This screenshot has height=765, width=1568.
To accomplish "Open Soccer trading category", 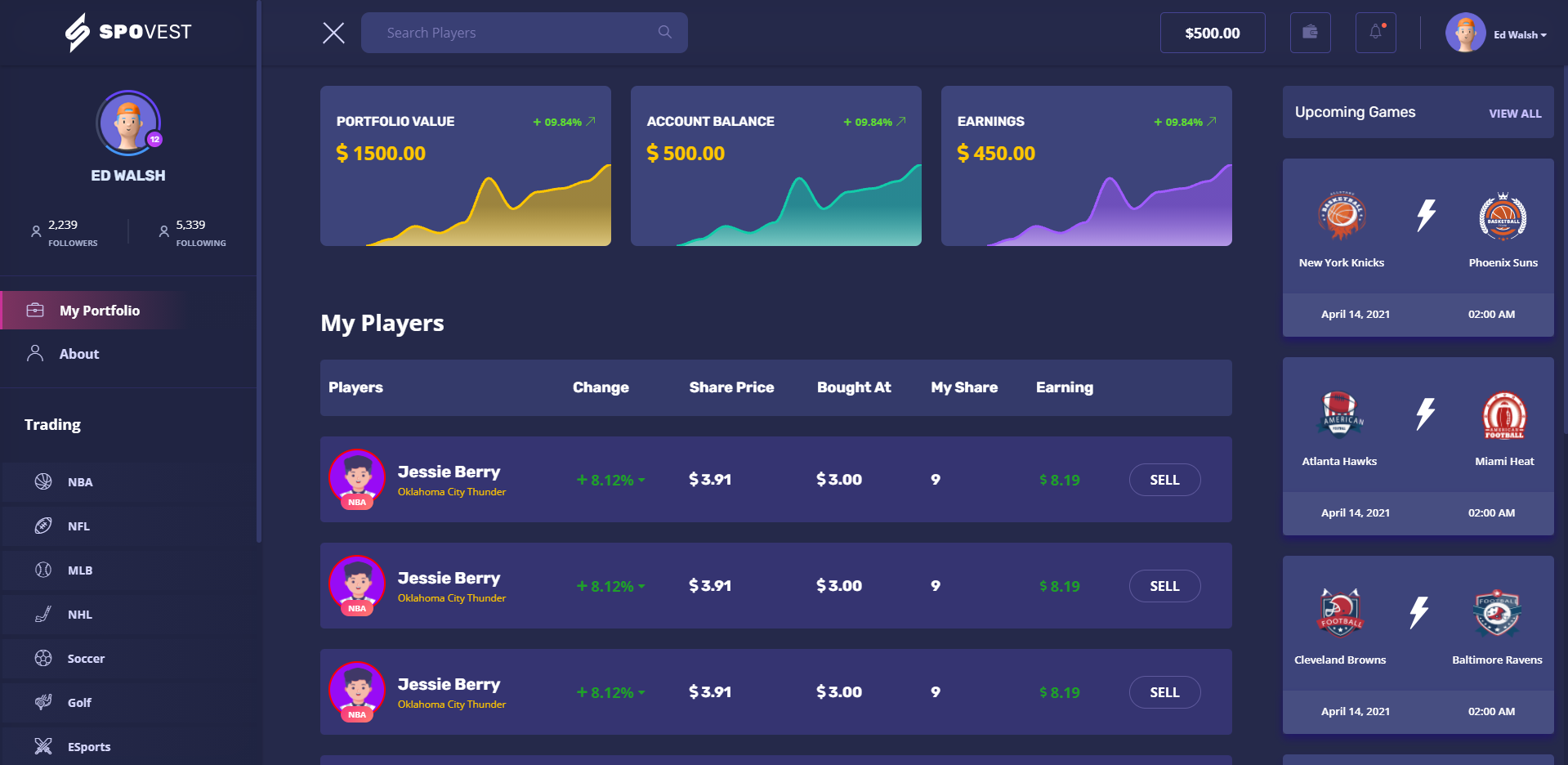I will click(x=128, y=659).
